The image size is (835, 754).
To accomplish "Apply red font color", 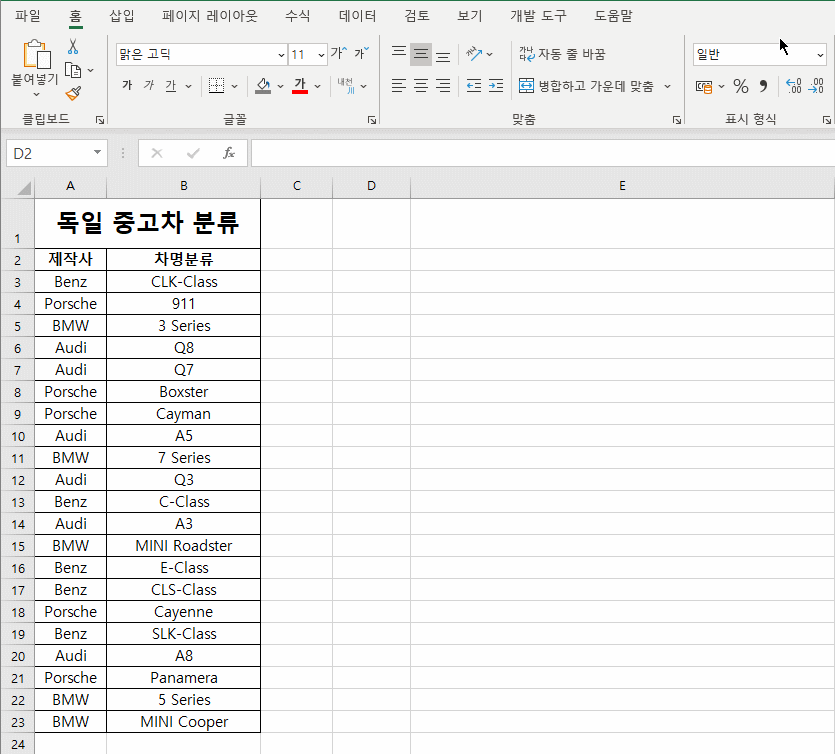I will (x=300, y=85).
